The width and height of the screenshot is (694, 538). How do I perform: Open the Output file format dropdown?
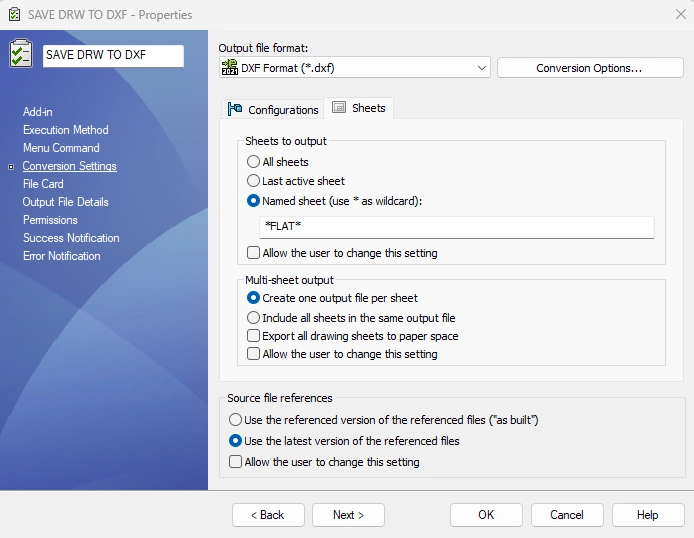355,68
